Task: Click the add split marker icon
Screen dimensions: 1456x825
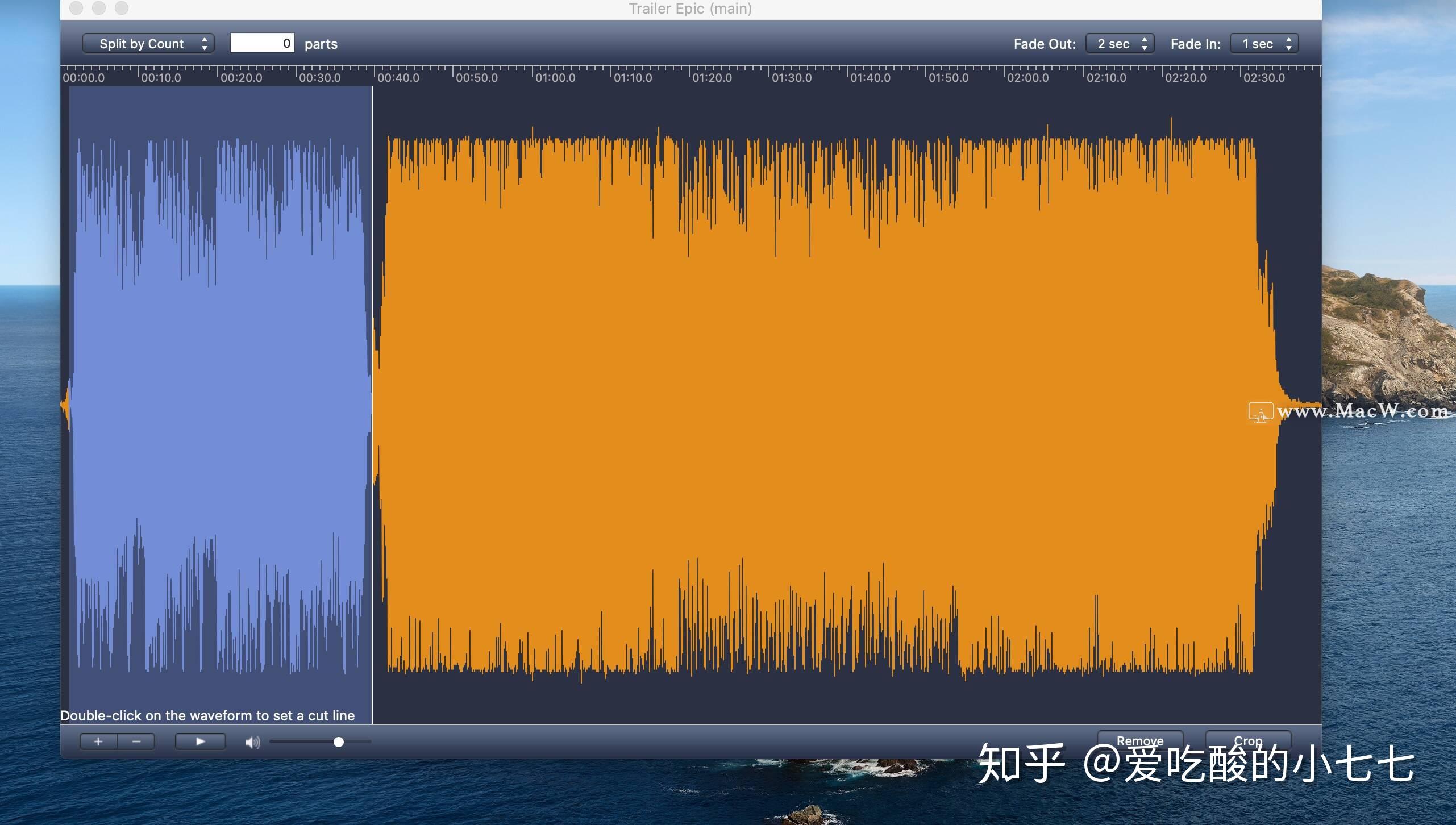Action: (x=98, y=740)
